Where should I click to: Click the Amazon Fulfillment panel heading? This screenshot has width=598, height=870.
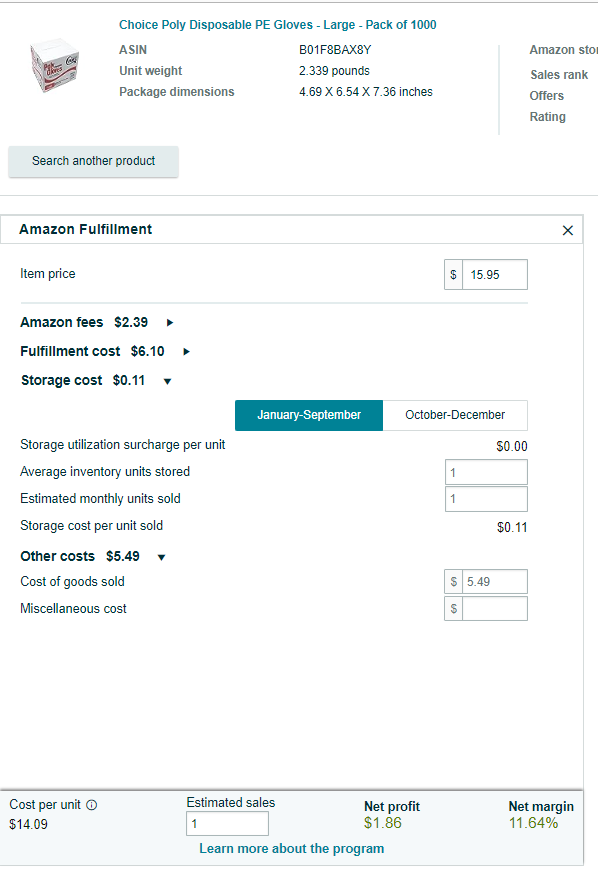(x=85, y=229)
